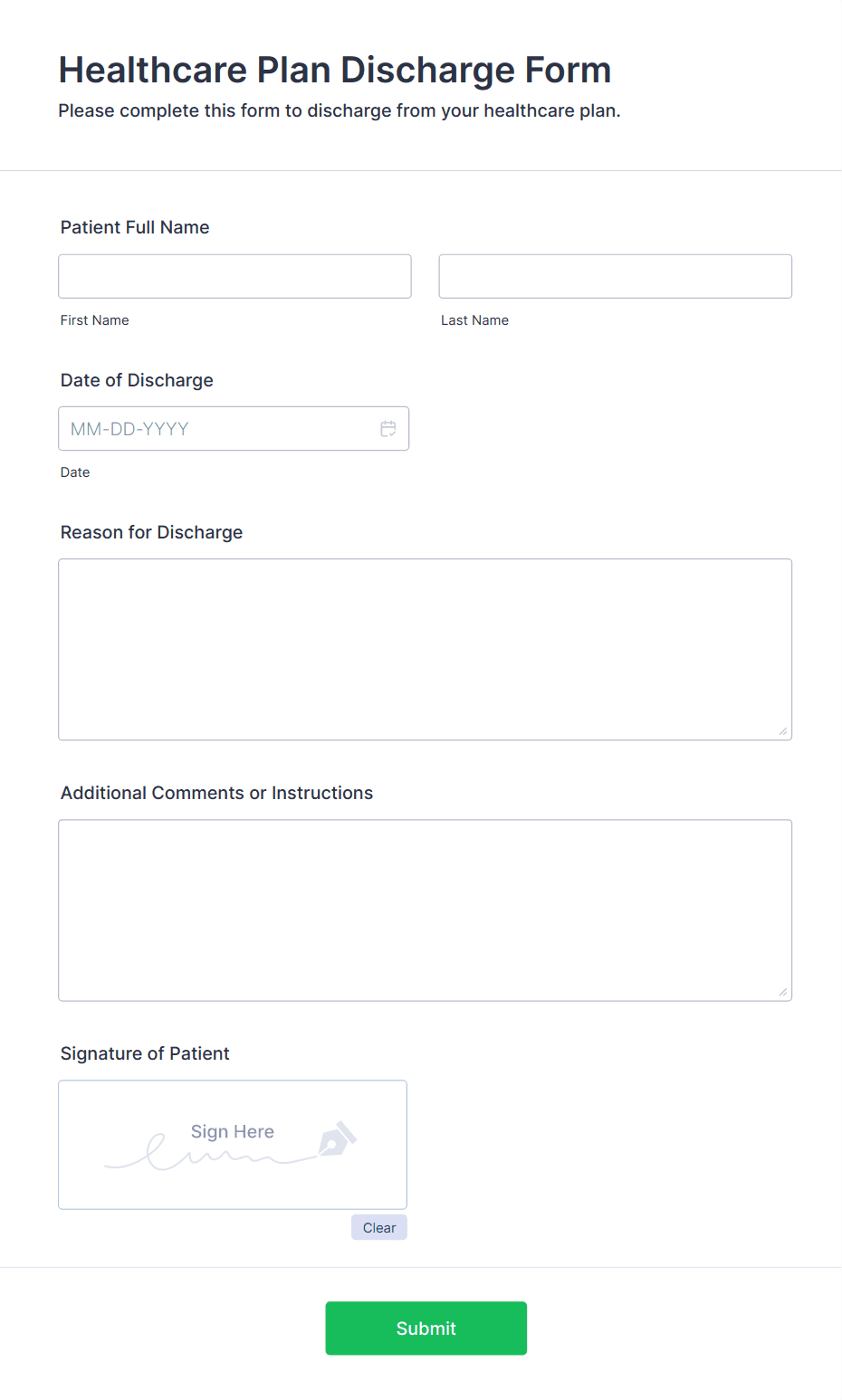The image size is (842, 1400).
Task: Click the Clear button below signature
Action: (378, 1227)
